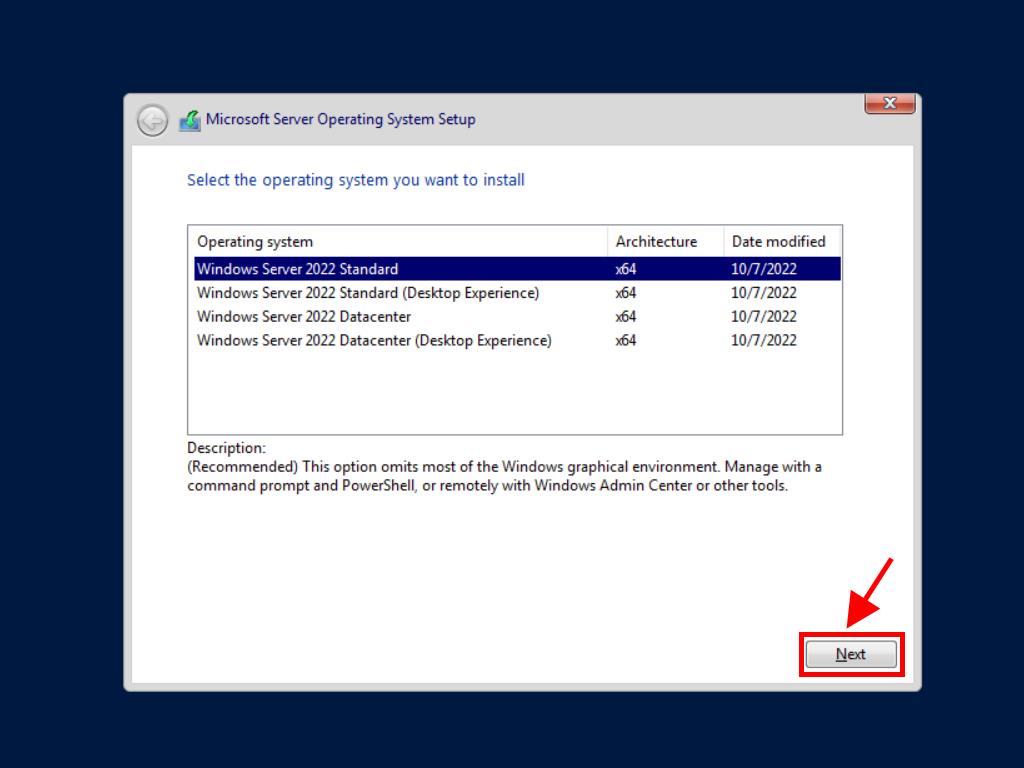The width and height of the screenshot is (1024, 768).
Task: Close the Server Setup window
Action: click(888, 103)
